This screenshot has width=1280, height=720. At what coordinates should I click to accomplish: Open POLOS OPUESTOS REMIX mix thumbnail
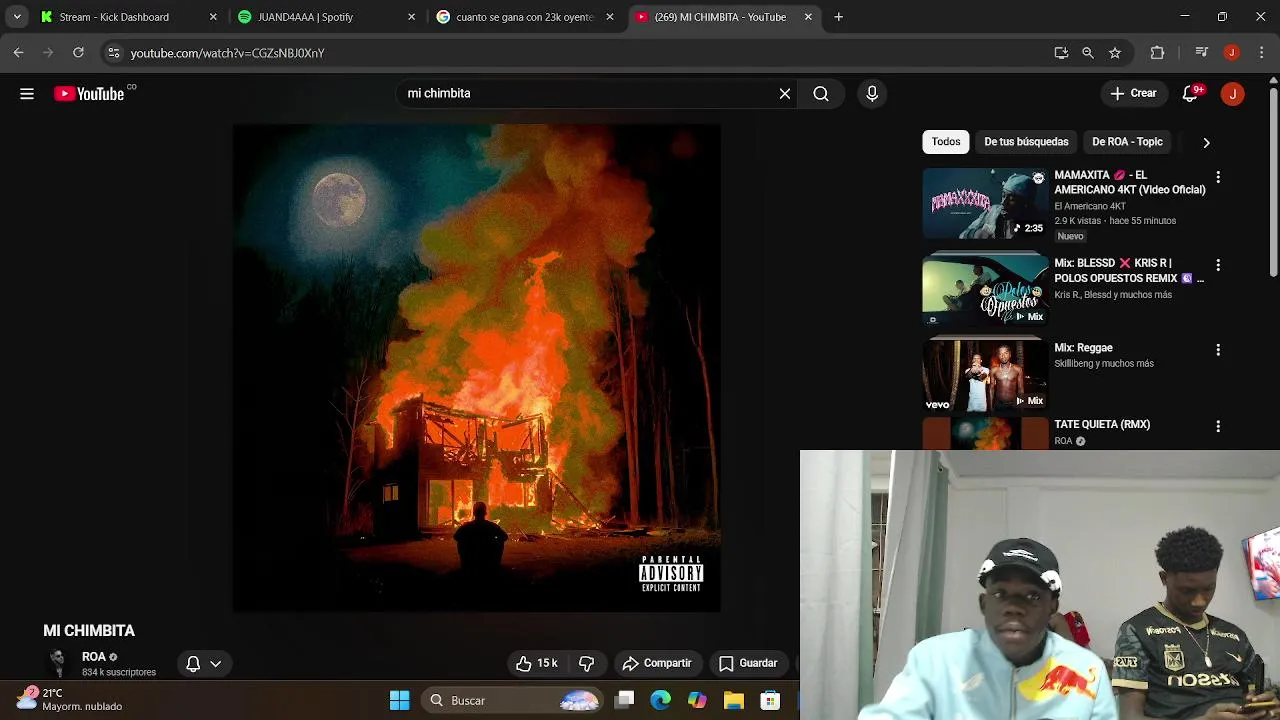tap(985, 289)
